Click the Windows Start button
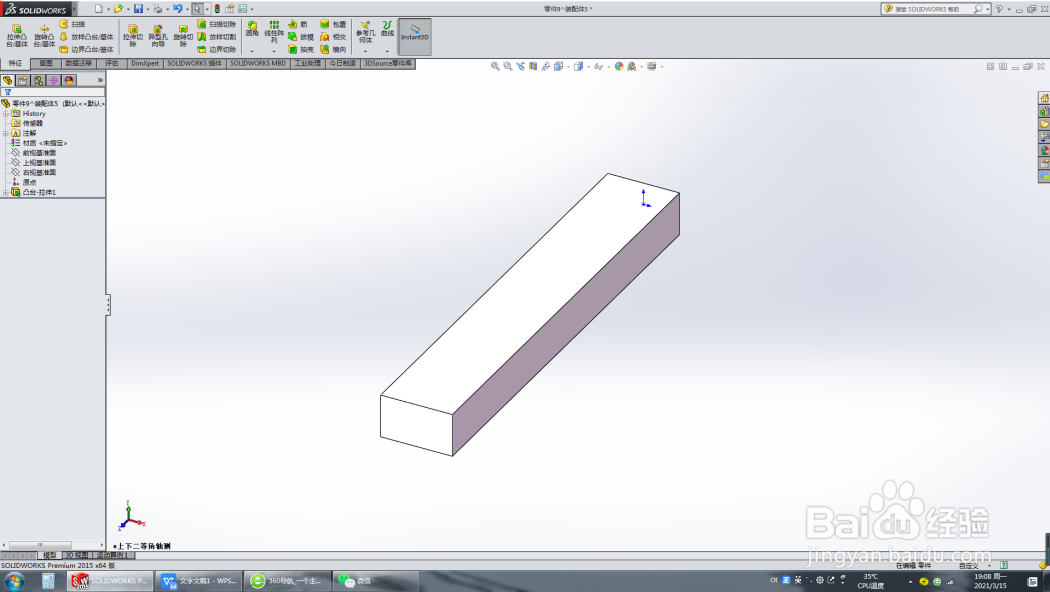This screenshot has width=1050, height=592. click(15, 581)
